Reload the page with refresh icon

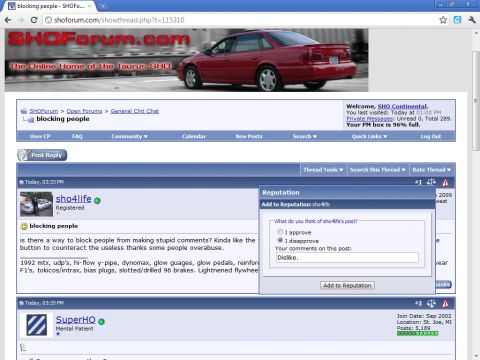click(34, 20)
